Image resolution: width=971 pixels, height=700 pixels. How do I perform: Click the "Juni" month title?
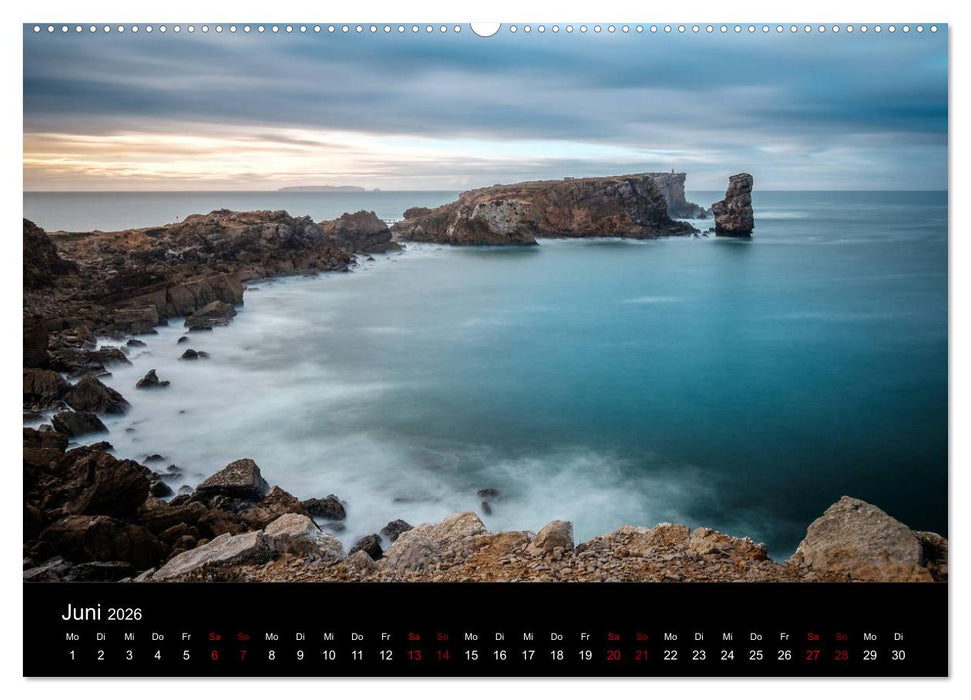click(x=82, y=611)
